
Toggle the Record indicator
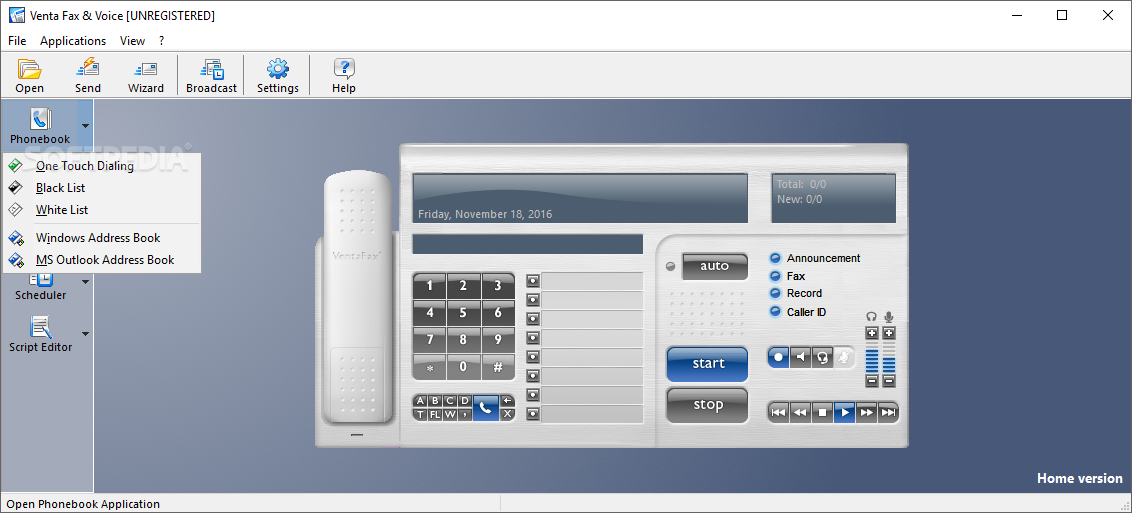(x=775, y=293)
